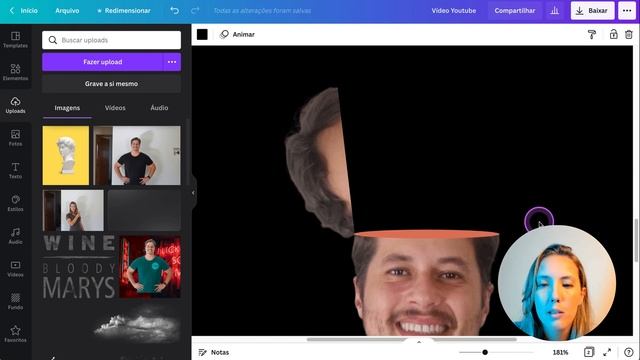Click the circular webcam presenter bubble
Screen dimensions: 640x360
pyautogui.click(x=557, y=283)
